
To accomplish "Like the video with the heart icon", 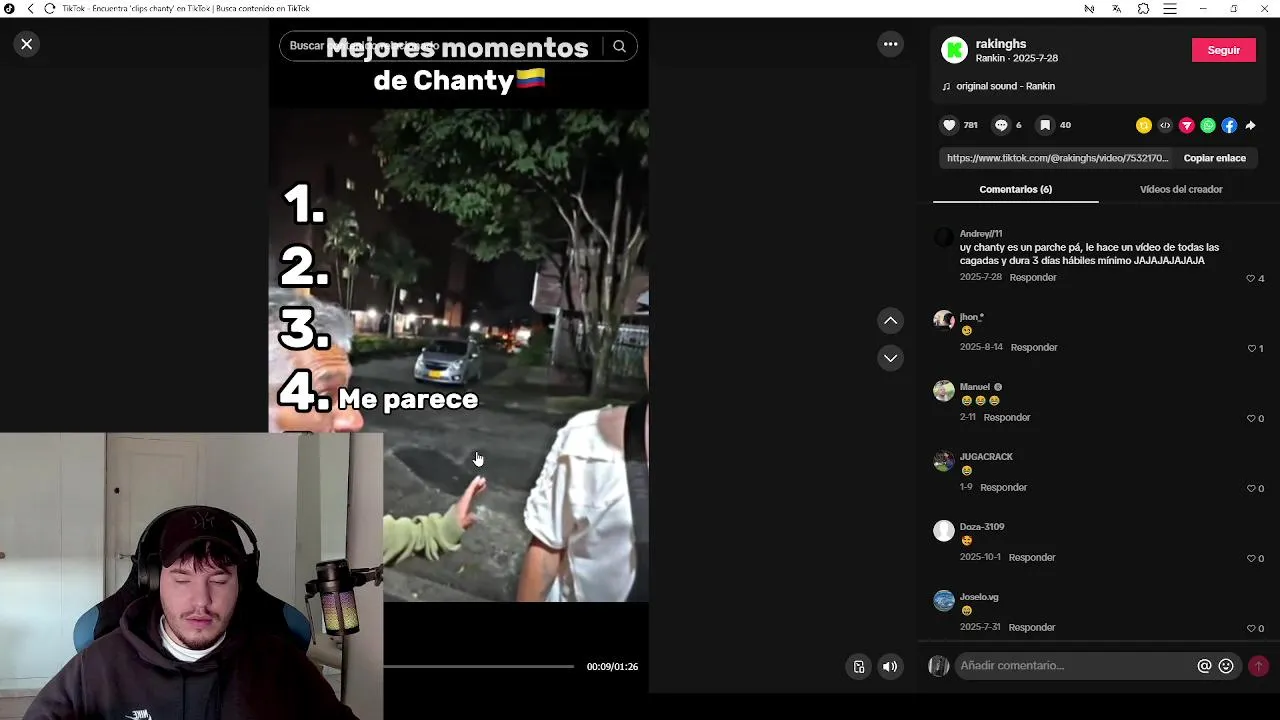I will click(x=949, y=125).
